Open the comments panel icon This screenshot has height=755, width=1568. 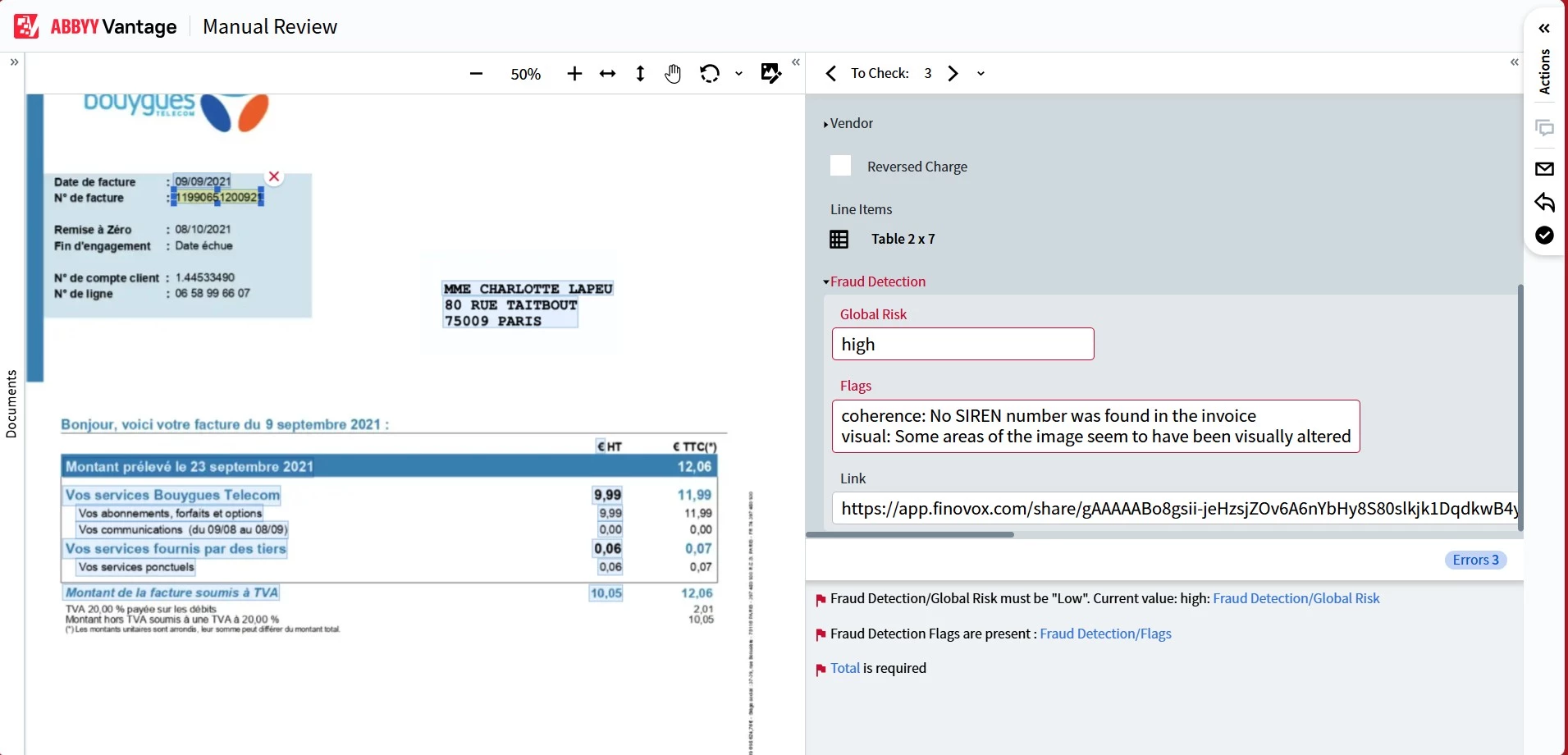[x=1546, y=128]
